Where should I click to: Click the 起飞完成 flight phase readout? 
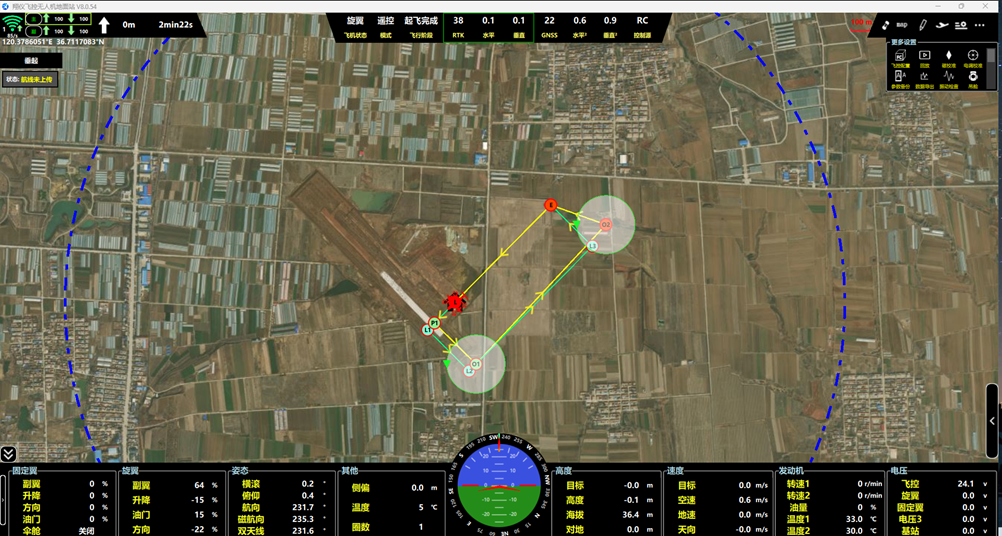click(x=420, y=20)
